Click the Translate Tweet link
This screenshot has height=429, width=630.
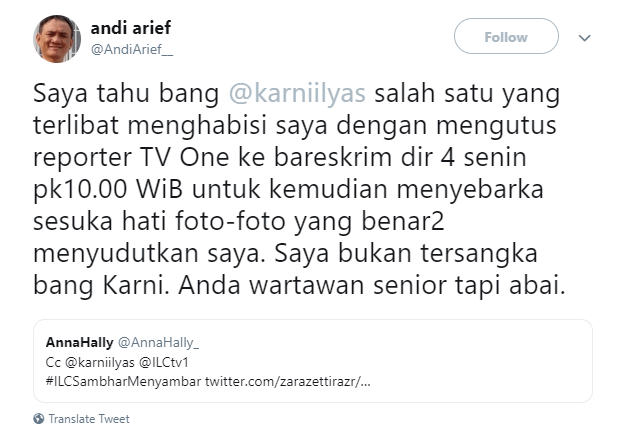(89, 419)
